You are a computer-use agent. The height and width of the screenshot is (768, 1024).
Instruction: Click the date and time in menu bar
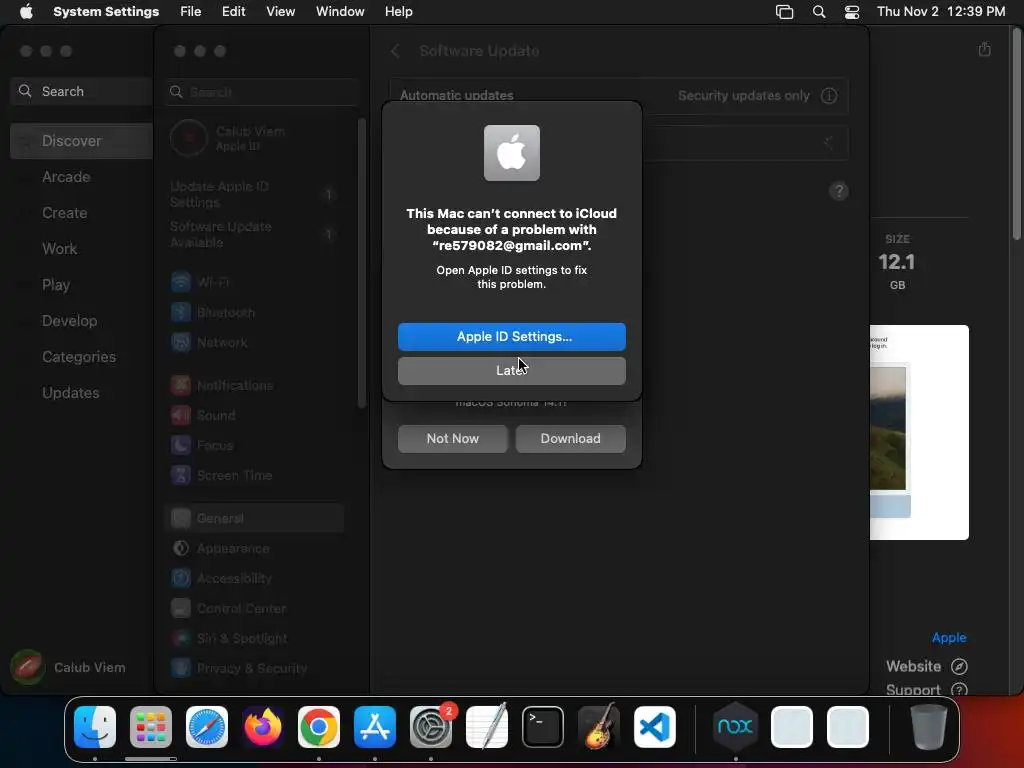click(941, 12)
